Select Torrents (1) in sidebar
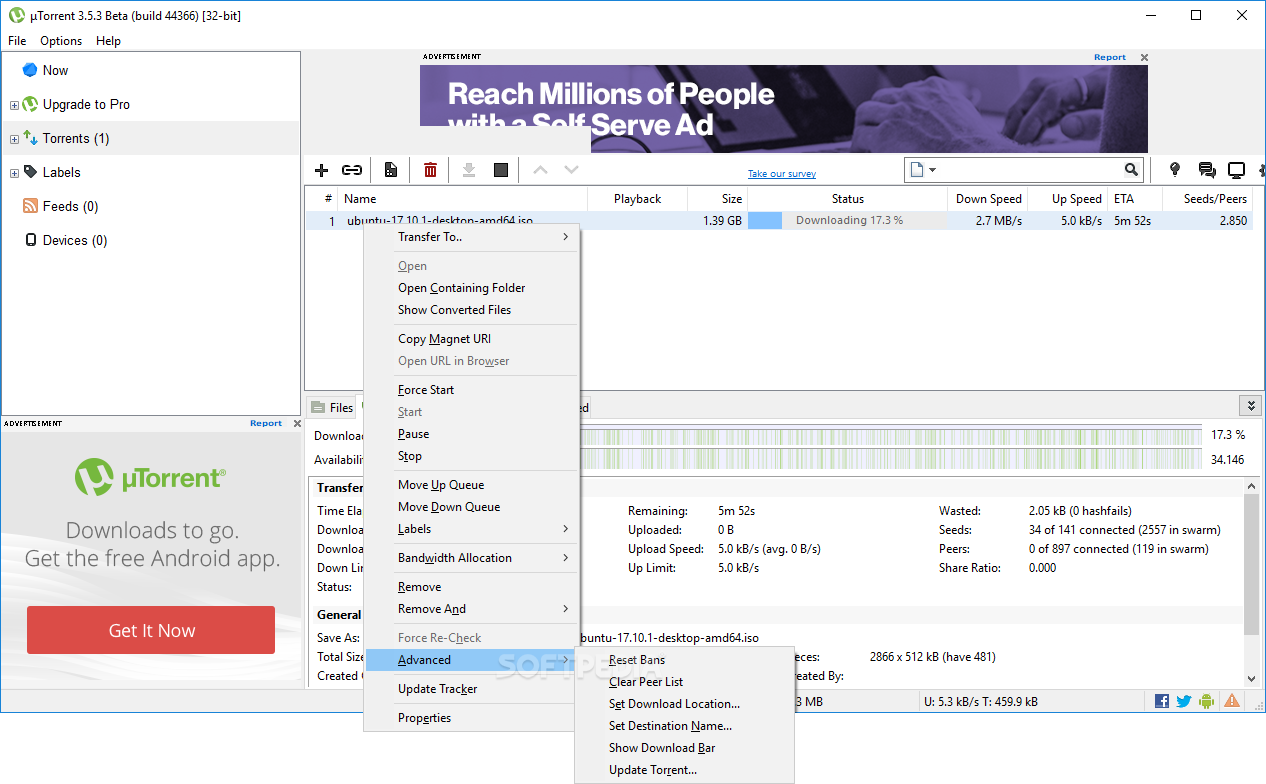1266x784 pixels. 76,138
